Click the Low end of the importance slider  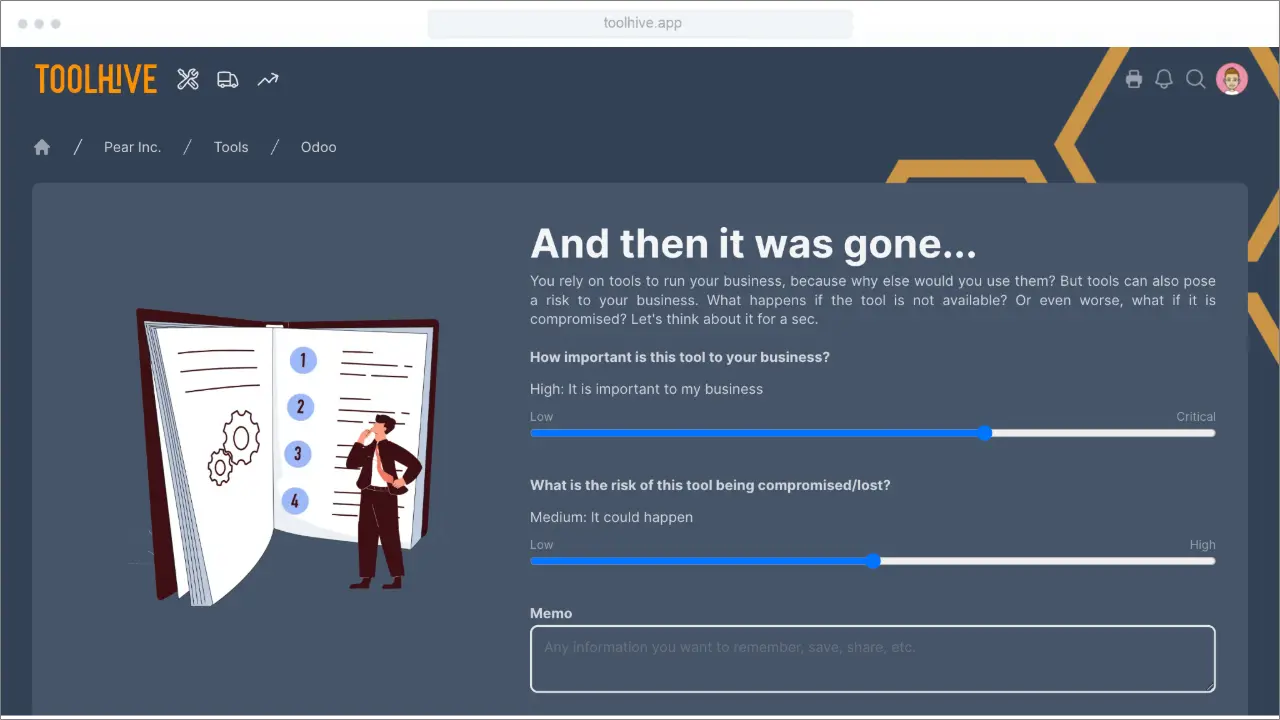pyautogui.click(x=535, y=433)
